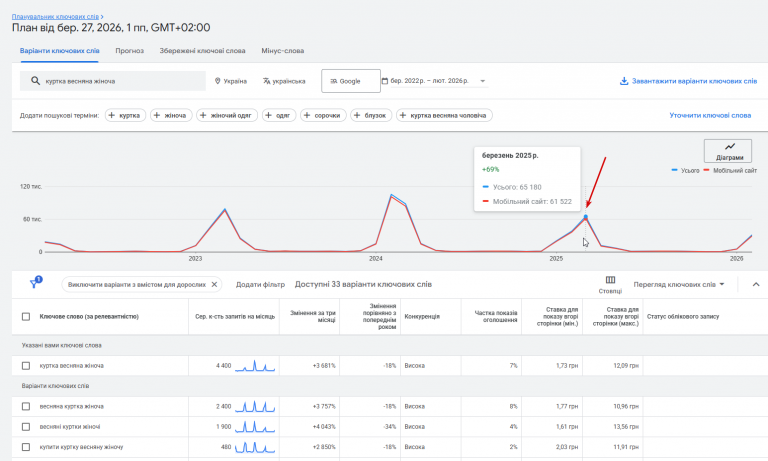Image resolution: width=768 pixels, height=461 pixels.
Task: Click the українська language translate icon
Action: tap(268, 81)
